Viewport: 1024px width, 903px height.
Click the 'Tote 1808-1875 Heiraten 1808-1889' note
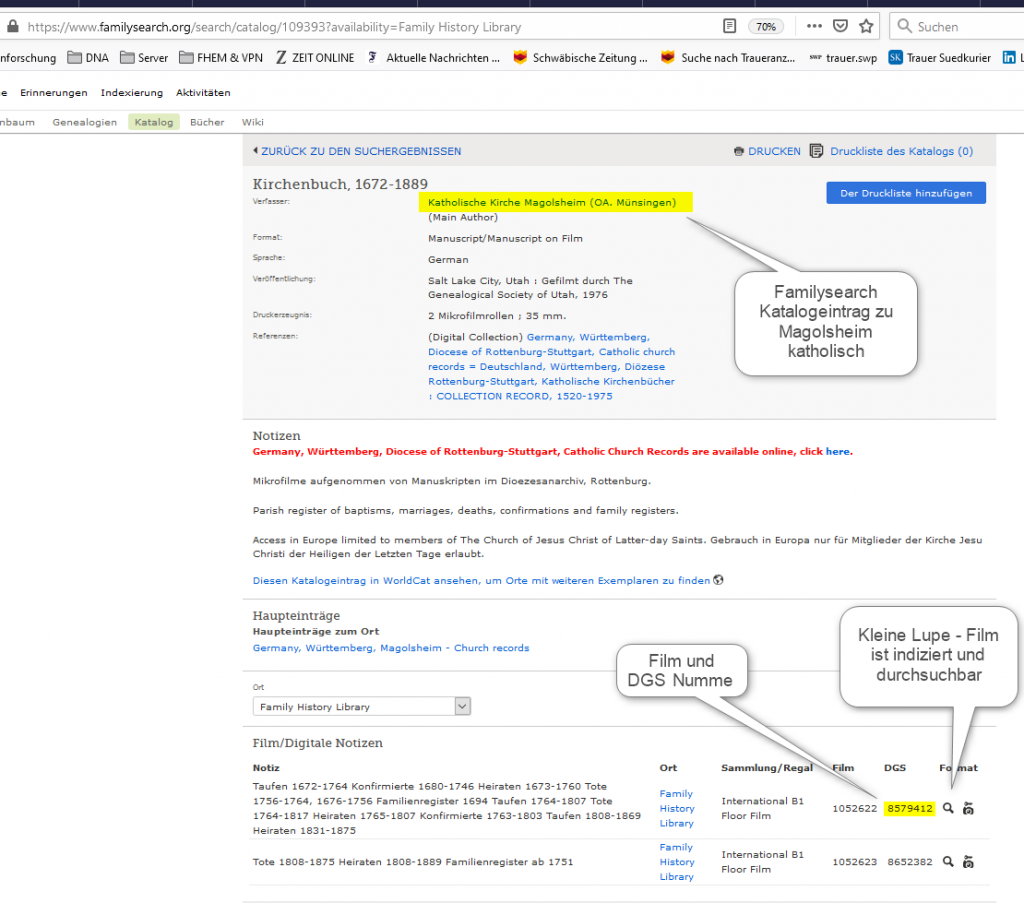413,862
